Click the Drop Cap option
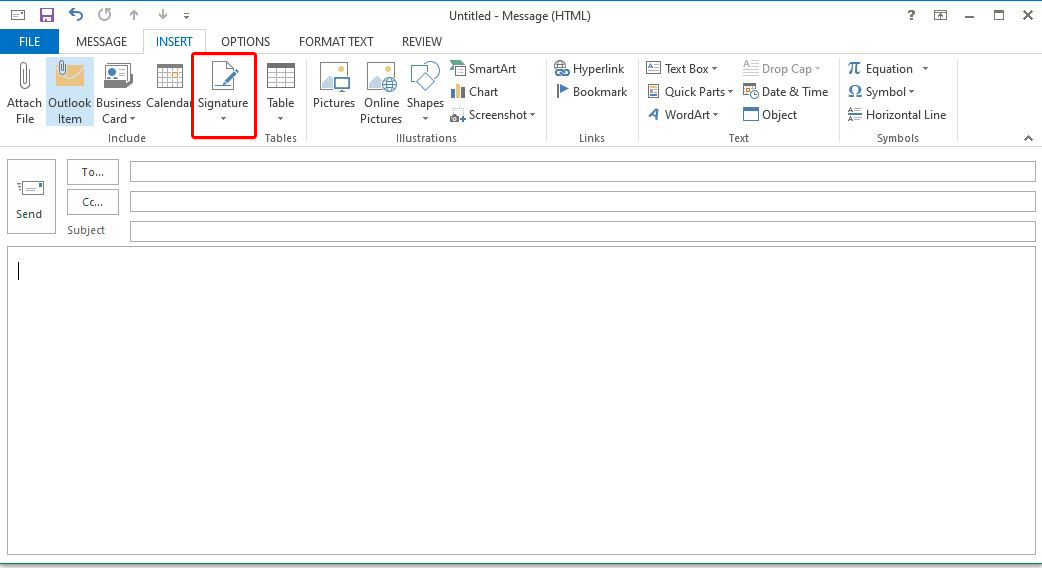The height and width of the screenshot is (568, 1042). click(x=782, y=68)
